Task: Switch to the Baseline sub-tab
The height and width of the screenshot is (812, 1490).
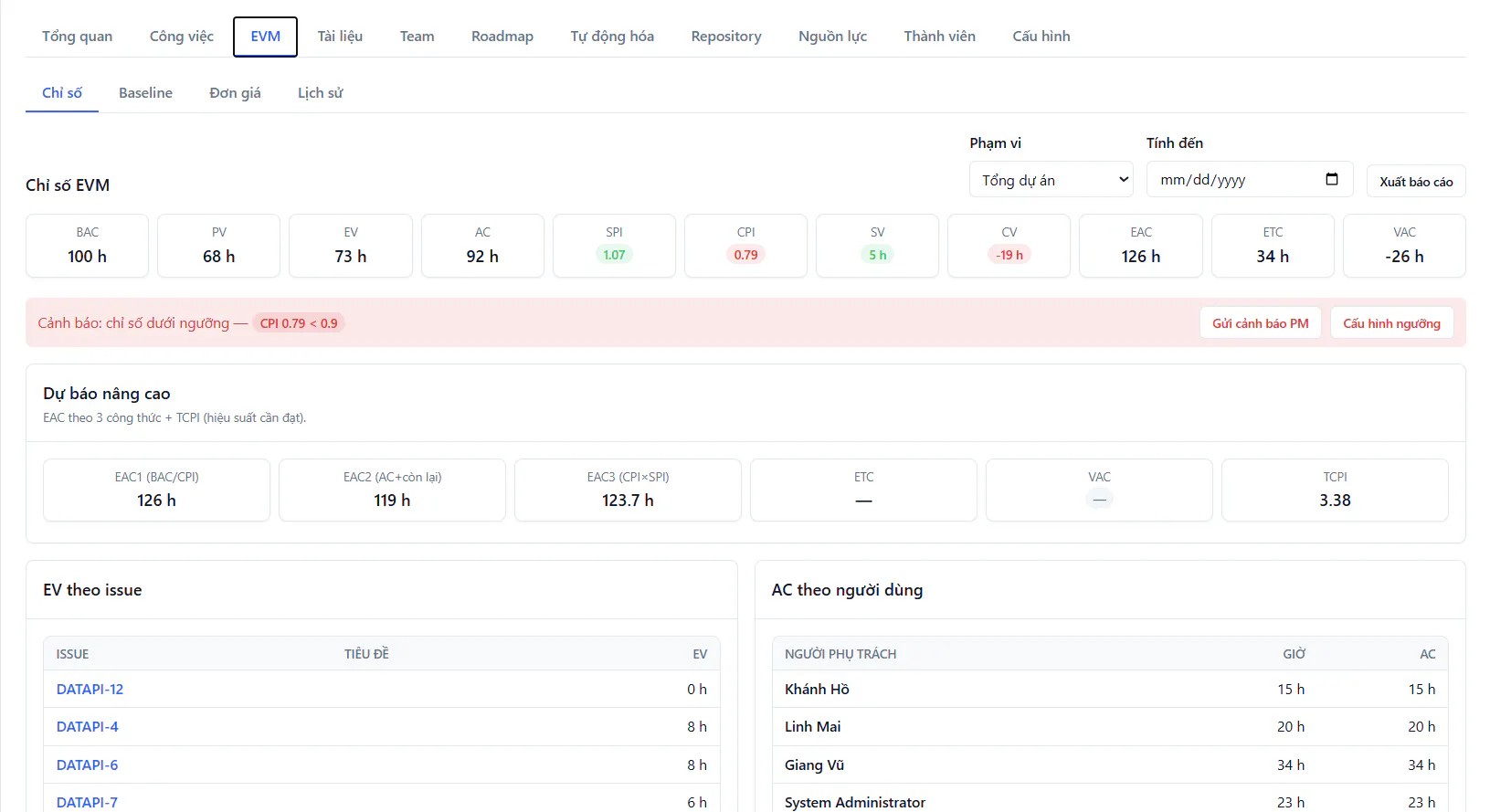Action: tap(145, 93)
